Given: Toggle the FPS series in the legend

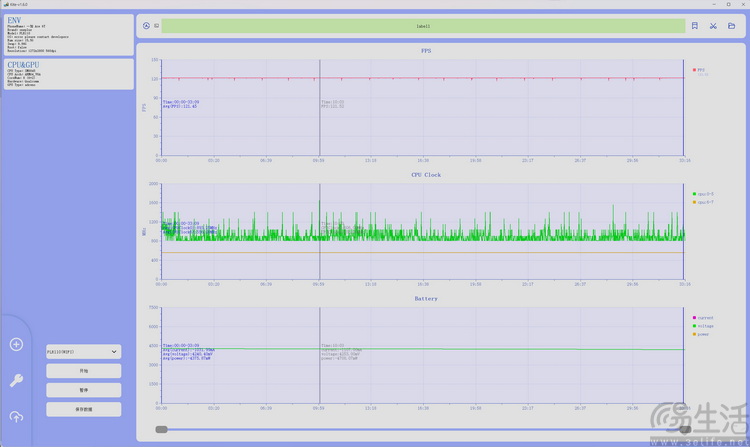Looking at the screenshot, I should point(700,70).
